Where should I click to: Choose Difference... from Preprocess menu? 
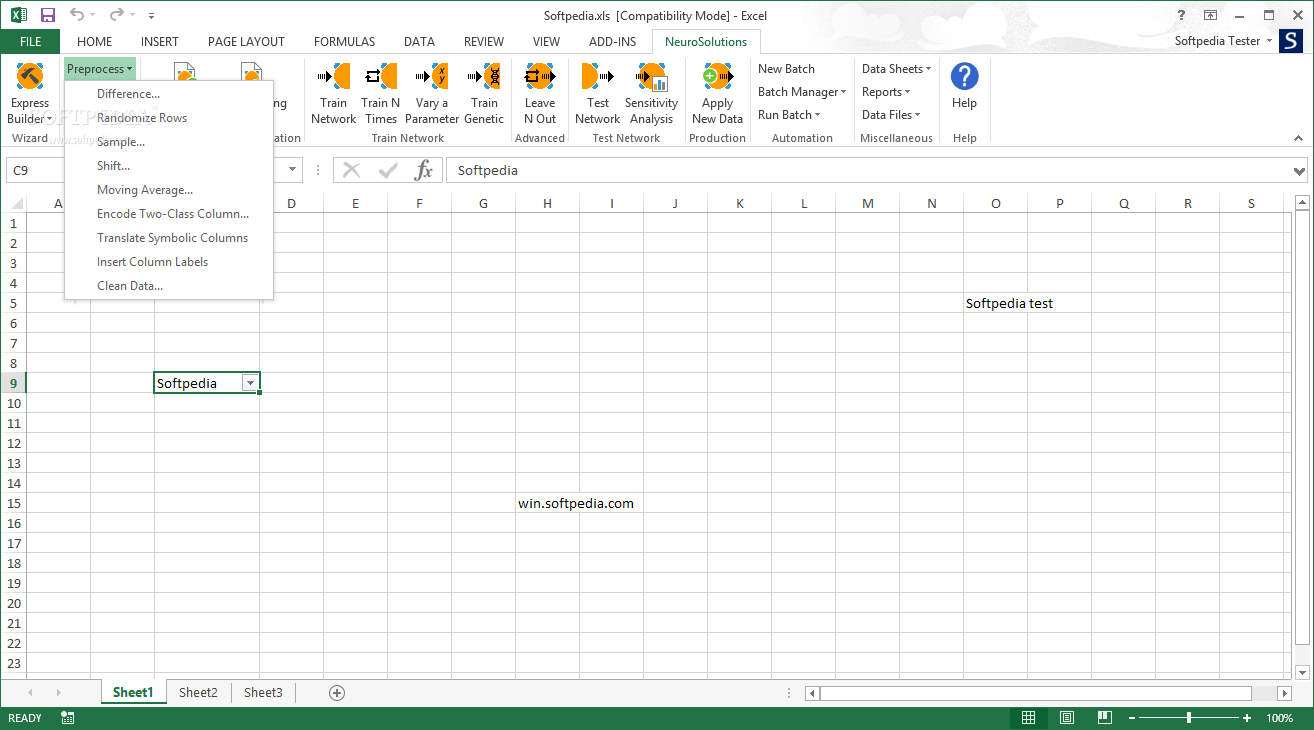169,94
